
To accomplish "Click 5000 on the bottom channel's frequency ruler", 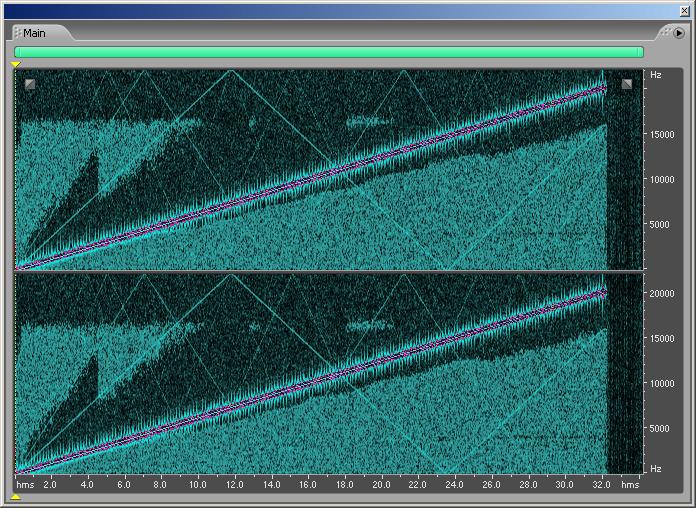I will 659,429.
